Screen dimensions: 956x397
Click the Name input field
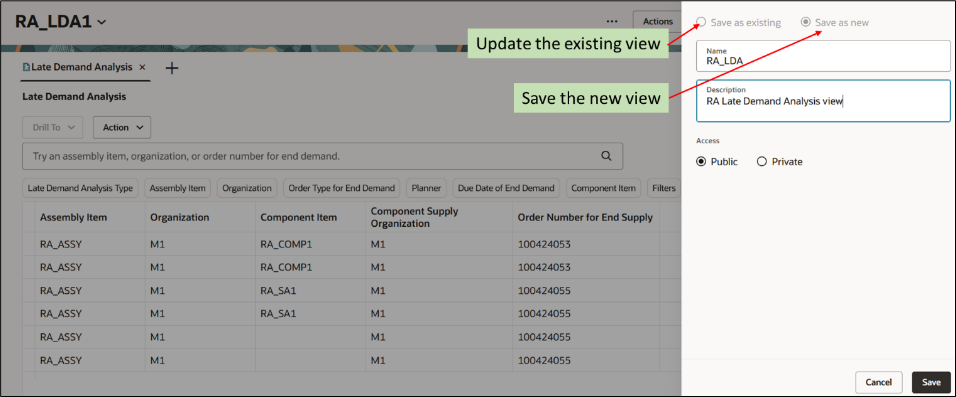[x=823, y=56]
